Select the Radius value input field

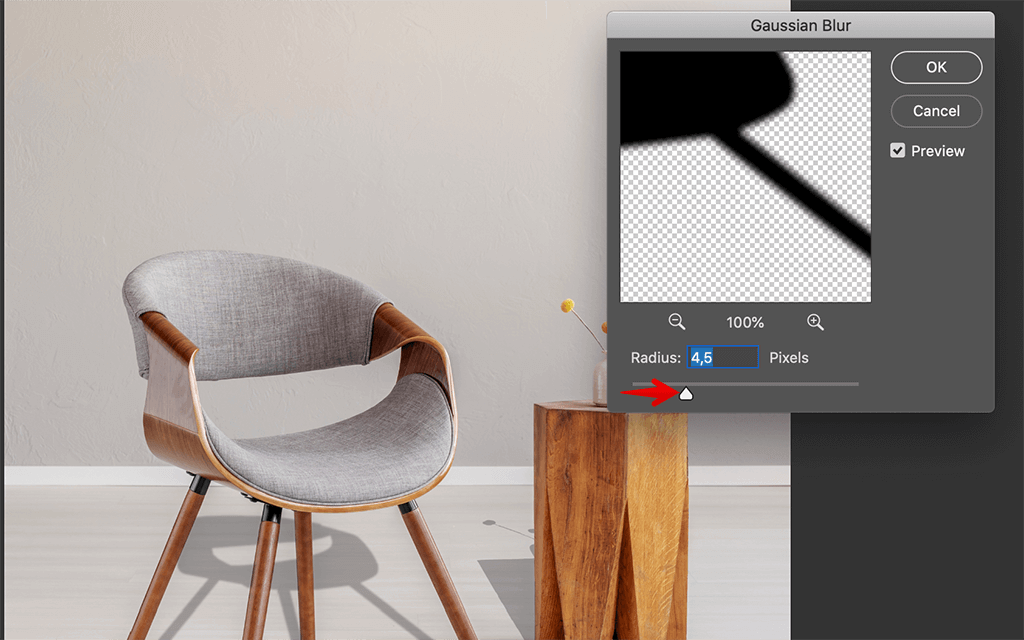(x=723, y=357)
